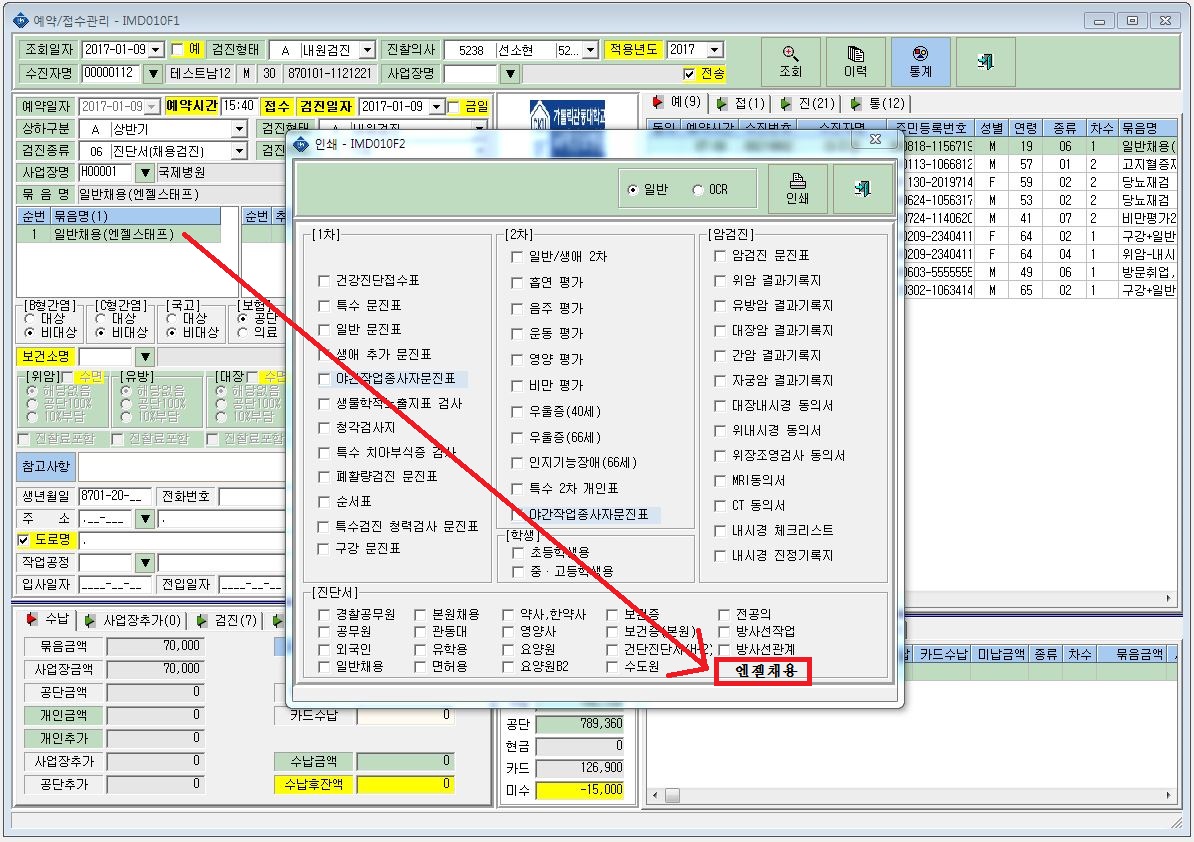1194x842 pixels.
Task: Click the main window exit door icon
Action: pyautogui.click(x=985, y=62)
